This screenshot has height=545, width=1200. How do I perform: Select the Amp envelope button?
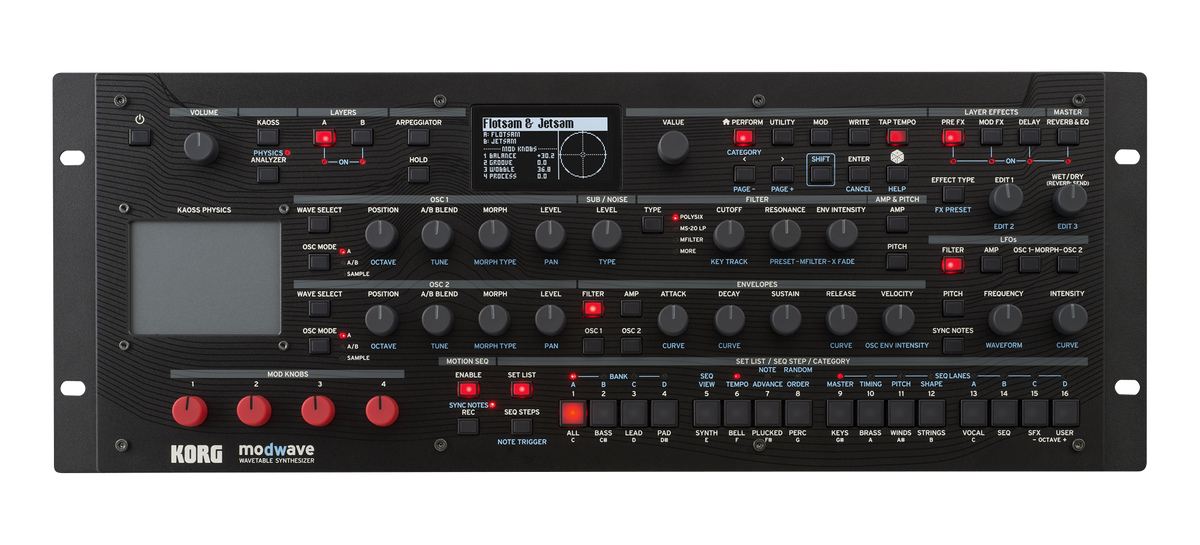(631, 308)
